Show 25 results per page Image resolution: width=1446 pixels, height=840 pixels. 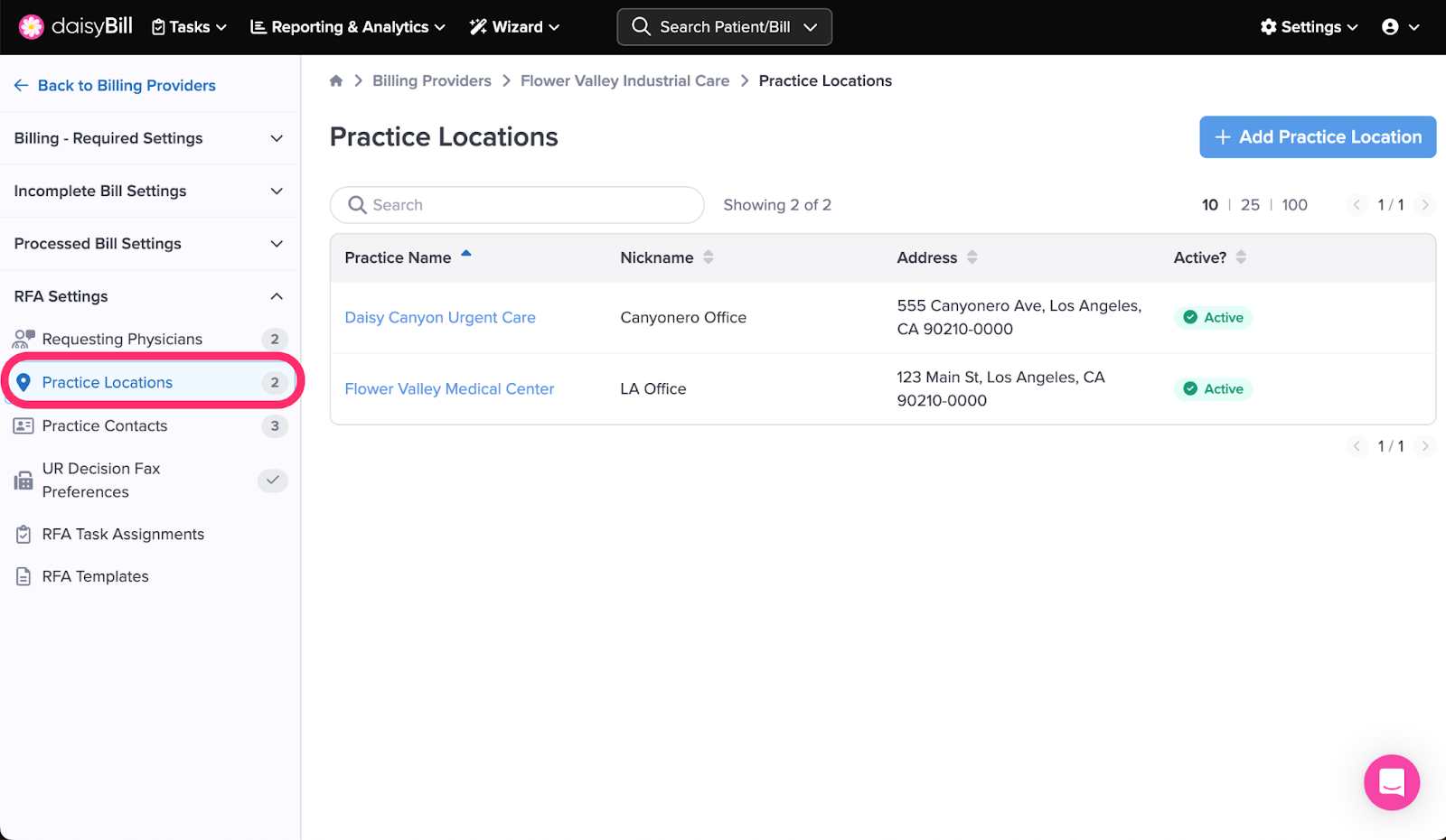pyautogui.click(x=1250, y=205)
